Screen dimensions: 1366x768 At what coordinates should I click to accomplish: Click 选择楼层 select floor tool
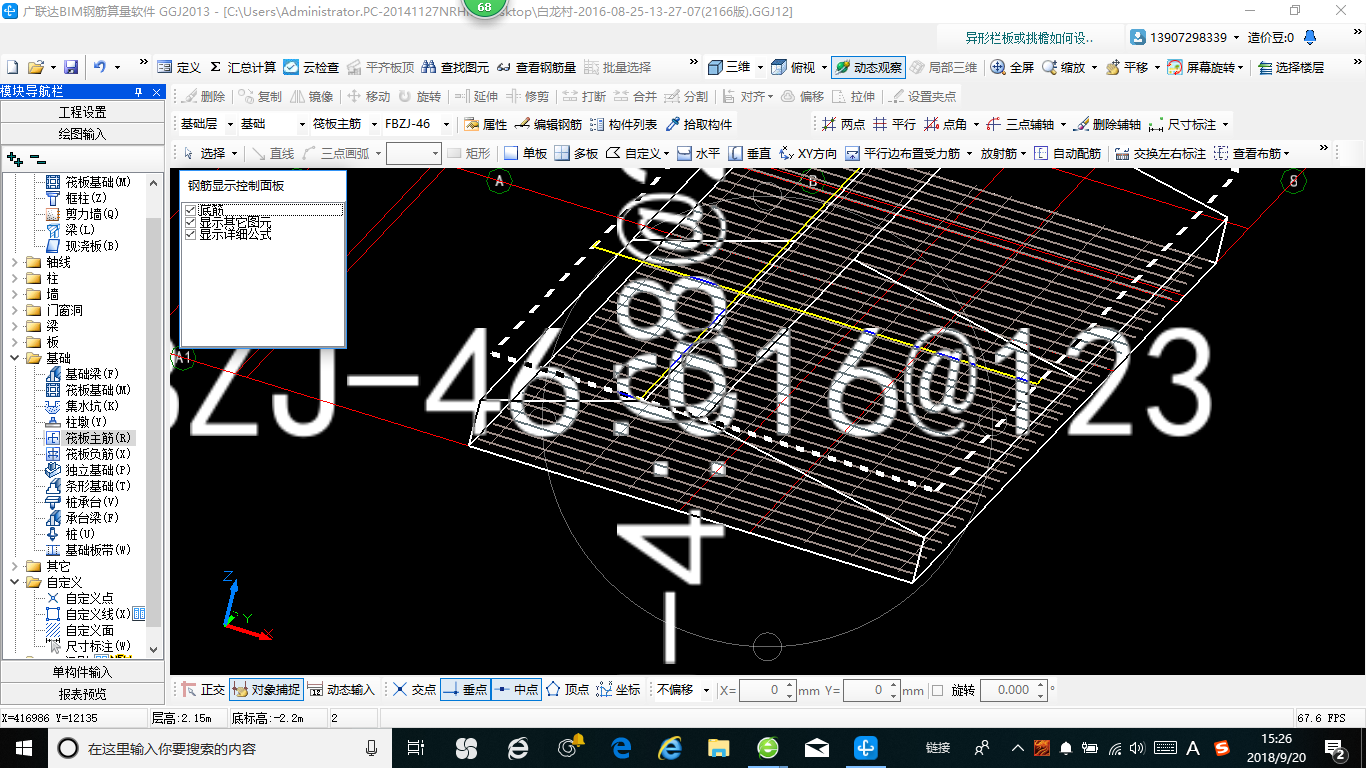(x=1290, y=67)
